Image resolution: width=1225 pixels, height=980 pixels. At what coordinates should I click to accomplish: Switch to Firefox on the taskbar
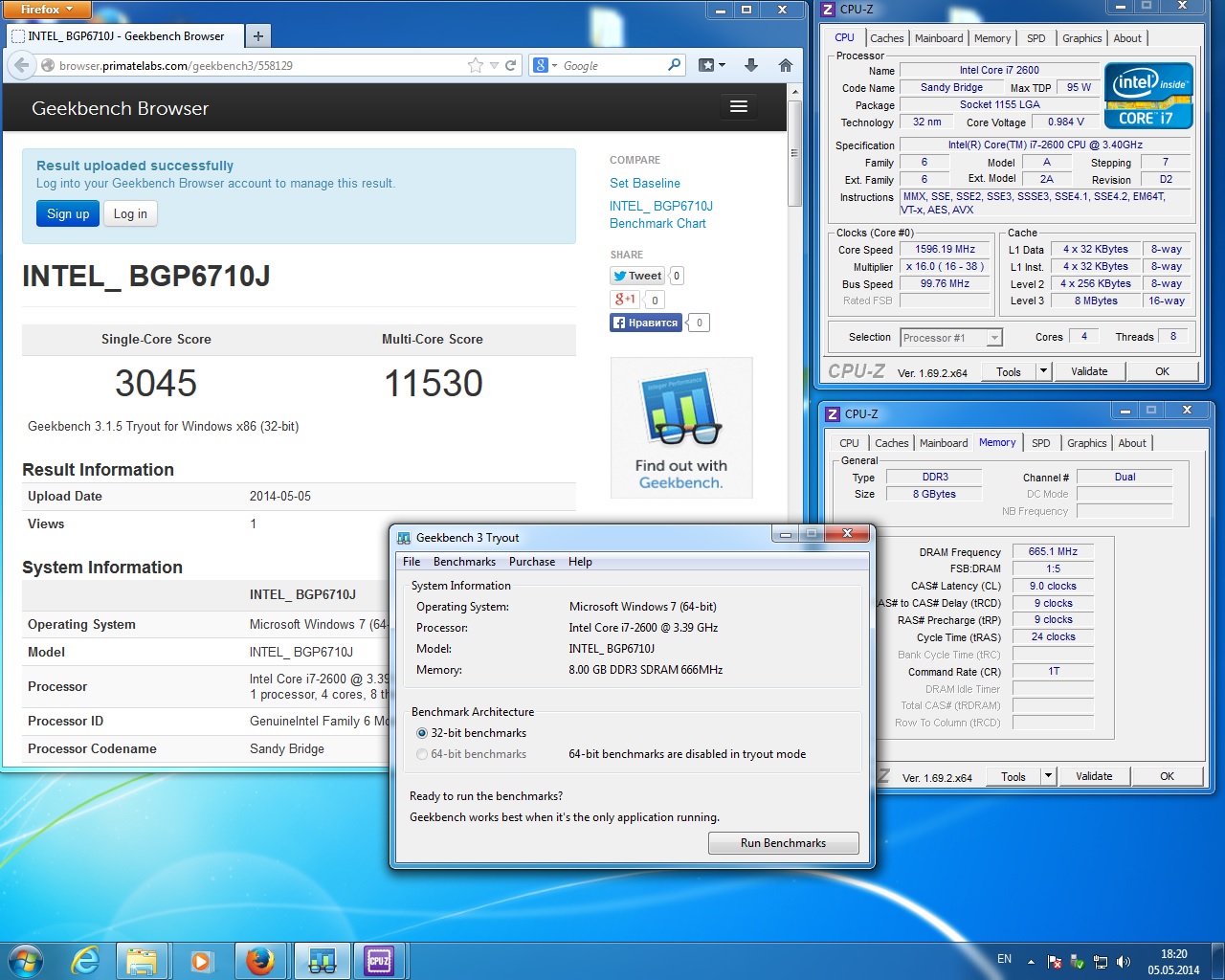(259, 961)
